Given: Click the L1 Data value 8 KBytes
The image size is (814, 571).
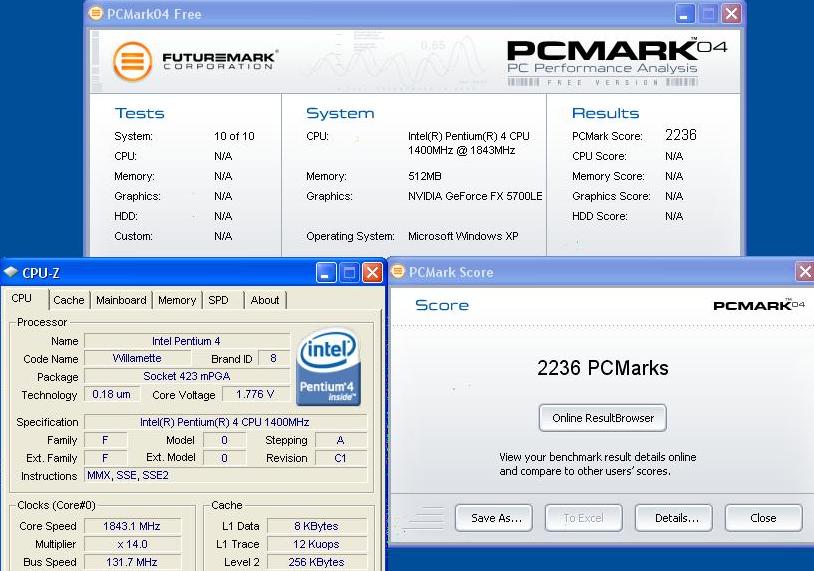Looking at the screenshot, I should (x=317, y=526).
